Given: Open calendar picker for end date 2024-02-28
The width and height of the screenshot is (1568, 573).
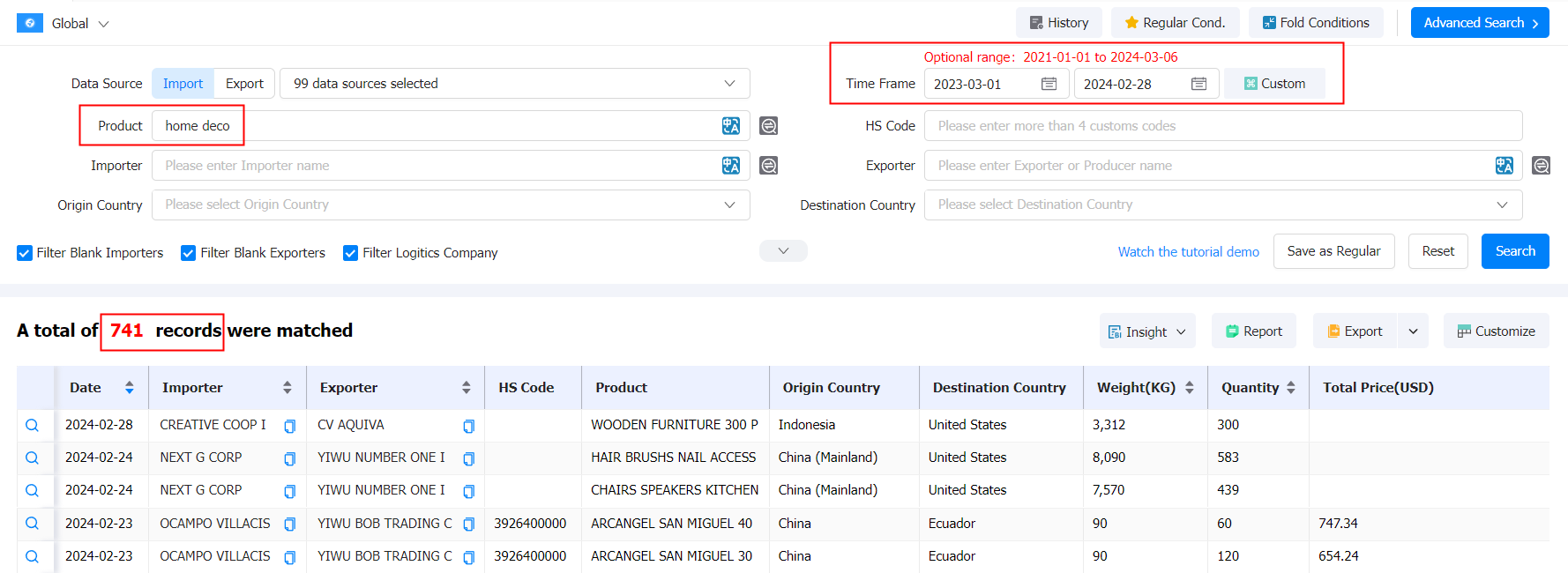Looking at the screenshot, I should click(1198, 84).
